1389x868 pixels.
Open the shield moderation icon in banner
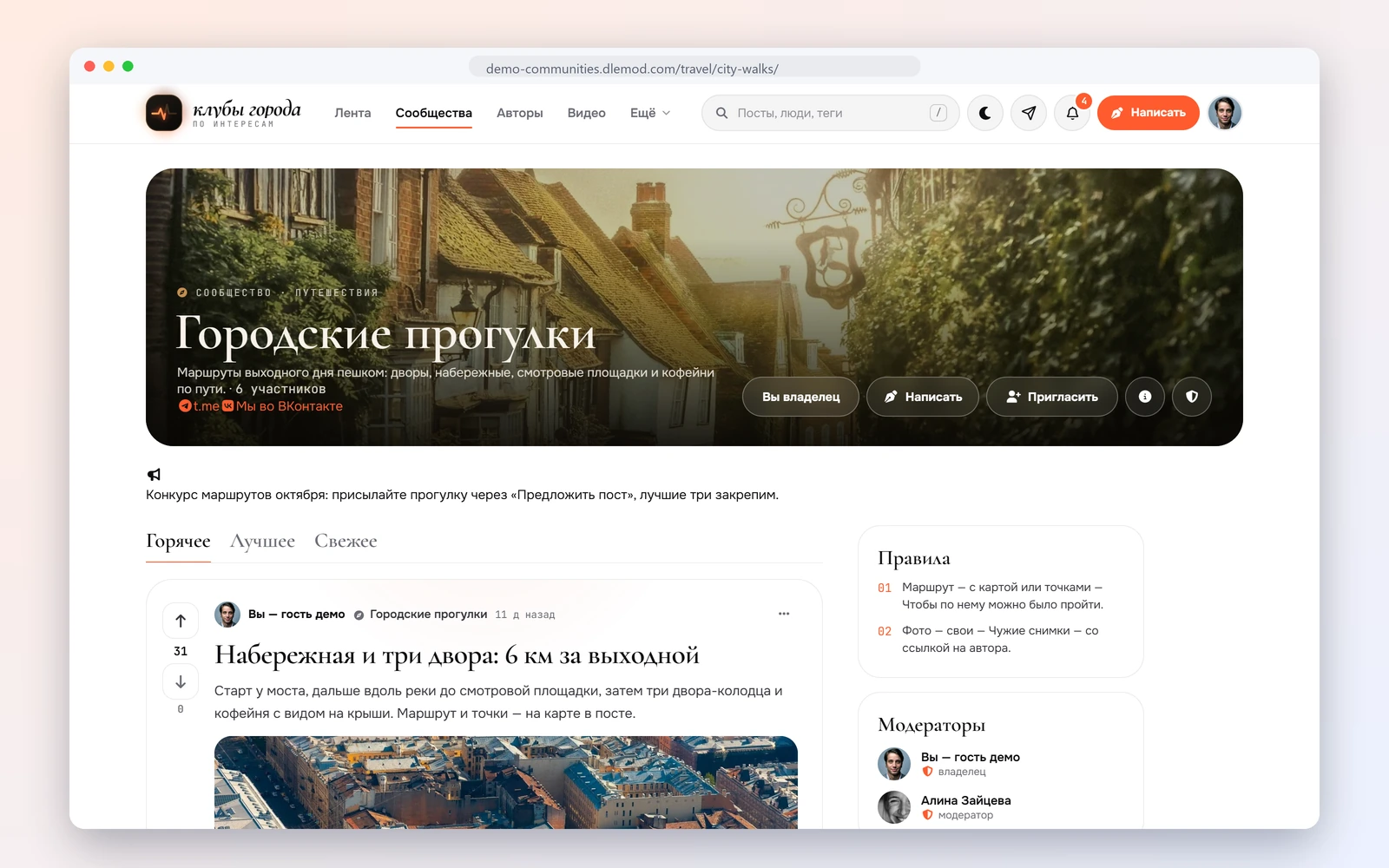coord(1192,397)
